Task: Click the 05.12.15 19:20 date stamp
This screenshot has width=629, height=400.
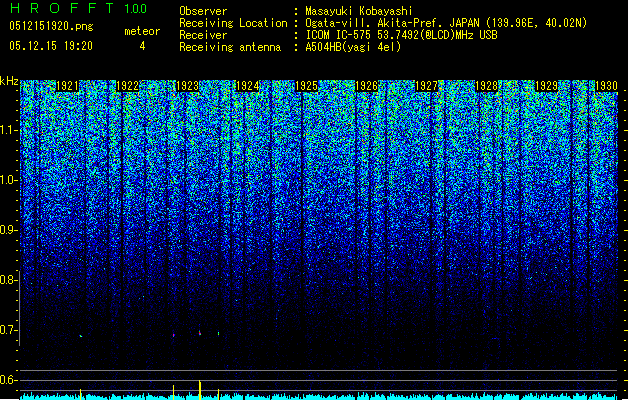Action: [51, 46]
